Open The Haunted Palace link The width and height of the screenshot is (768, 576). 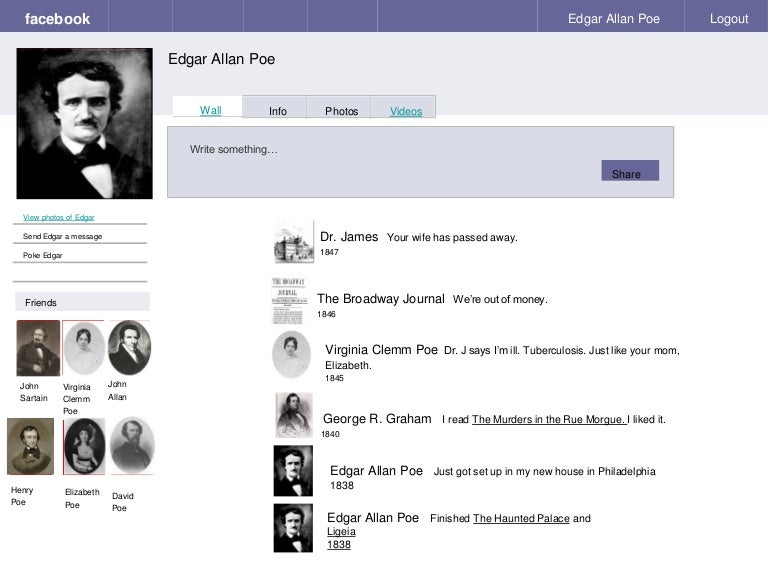[521, 518]
